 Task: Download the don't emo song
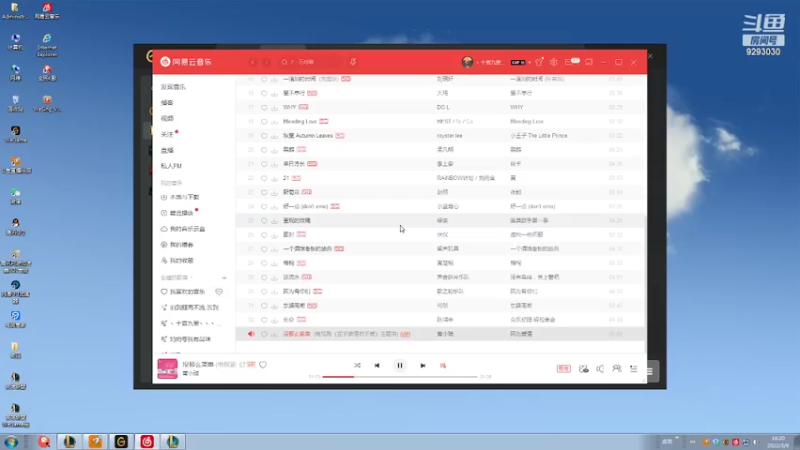274,207
